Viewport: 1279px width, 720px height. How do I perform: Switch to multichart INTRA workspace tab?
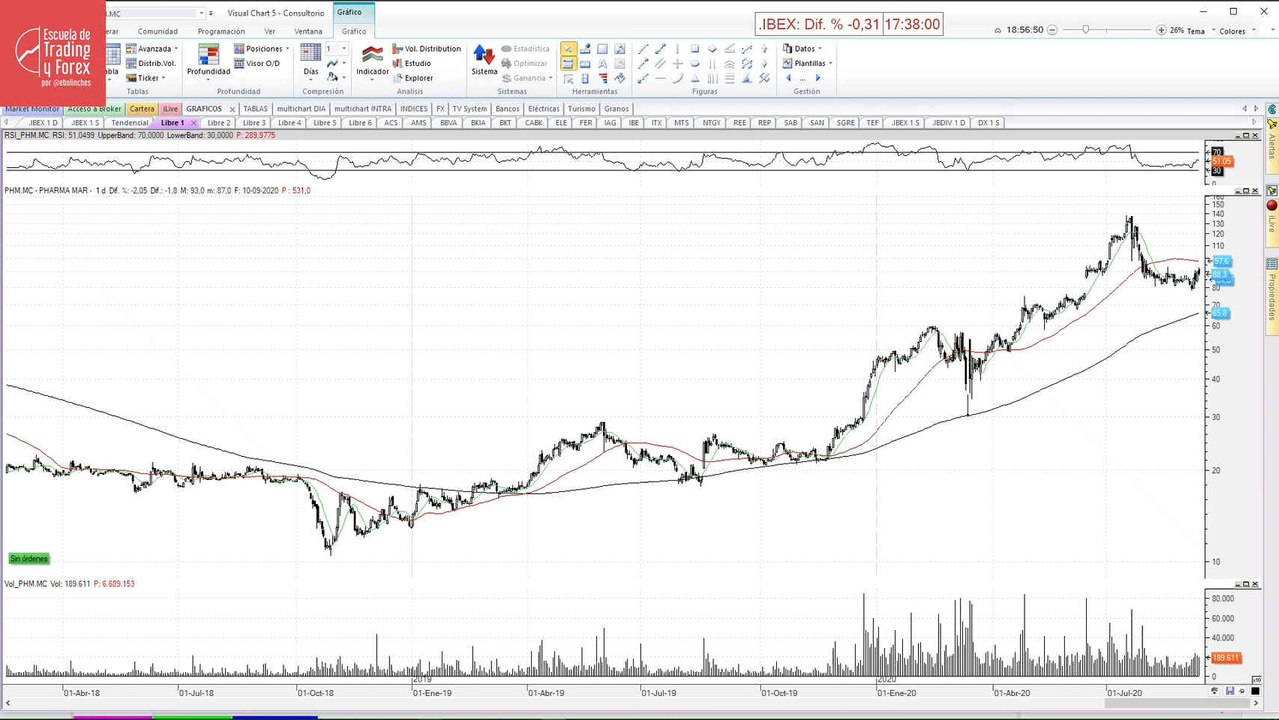(x=363, y=108)
